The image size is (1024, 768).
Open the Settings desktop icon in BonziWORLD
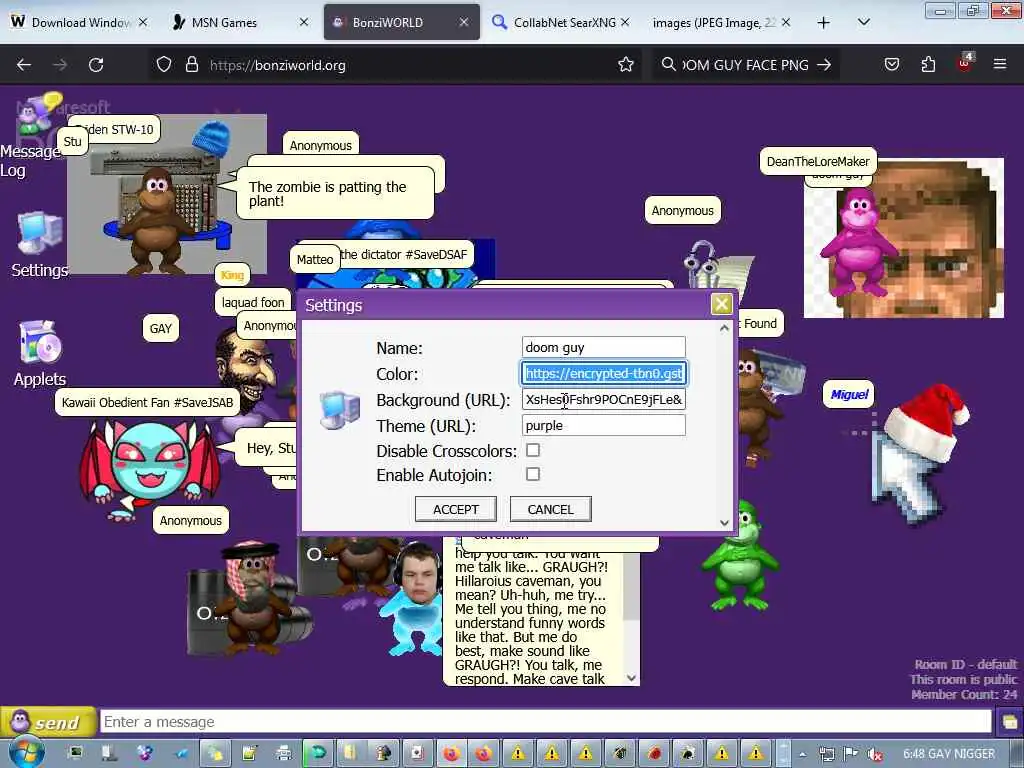click(x=39, y=245)
